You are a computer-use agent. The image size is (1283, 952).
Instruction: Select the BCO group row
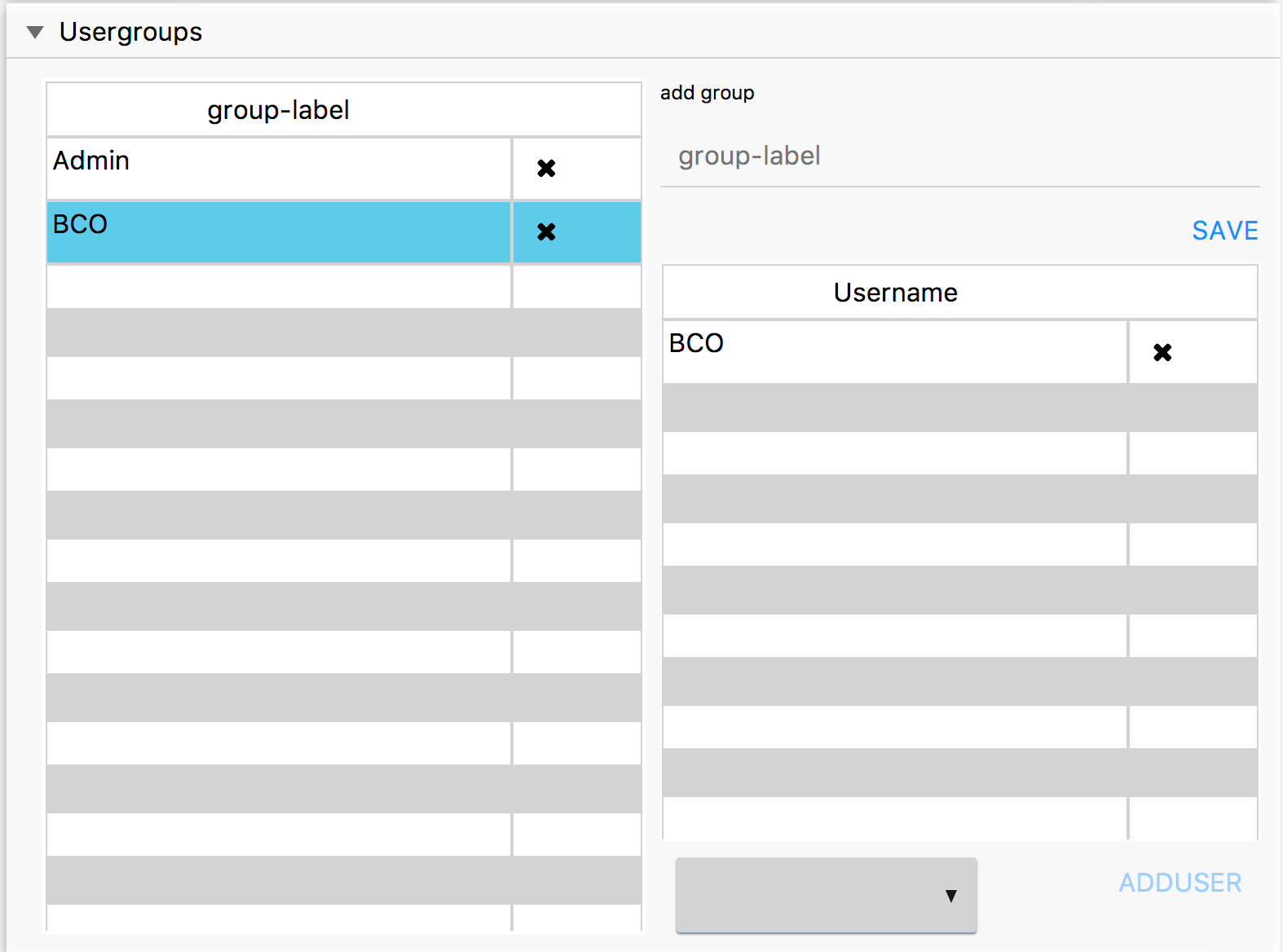coord(279,232)
